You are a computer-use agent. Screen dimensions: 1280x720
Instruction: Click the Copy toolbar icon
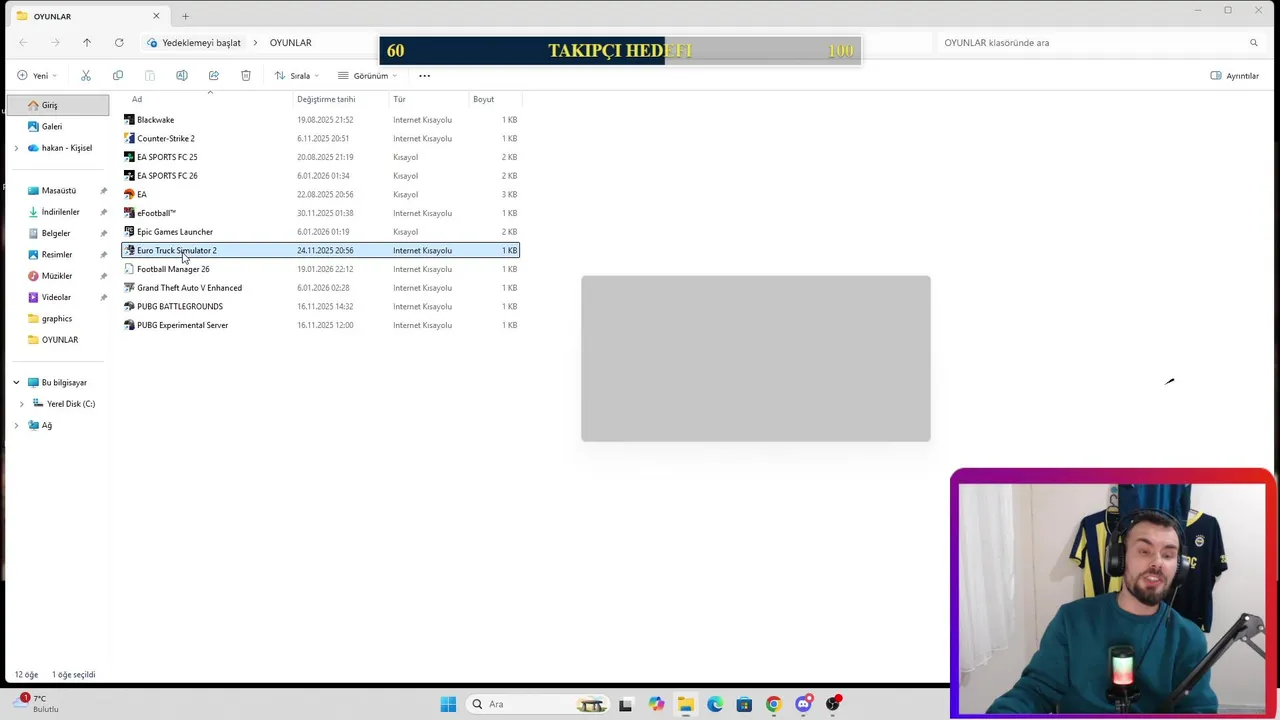(118, 76)
